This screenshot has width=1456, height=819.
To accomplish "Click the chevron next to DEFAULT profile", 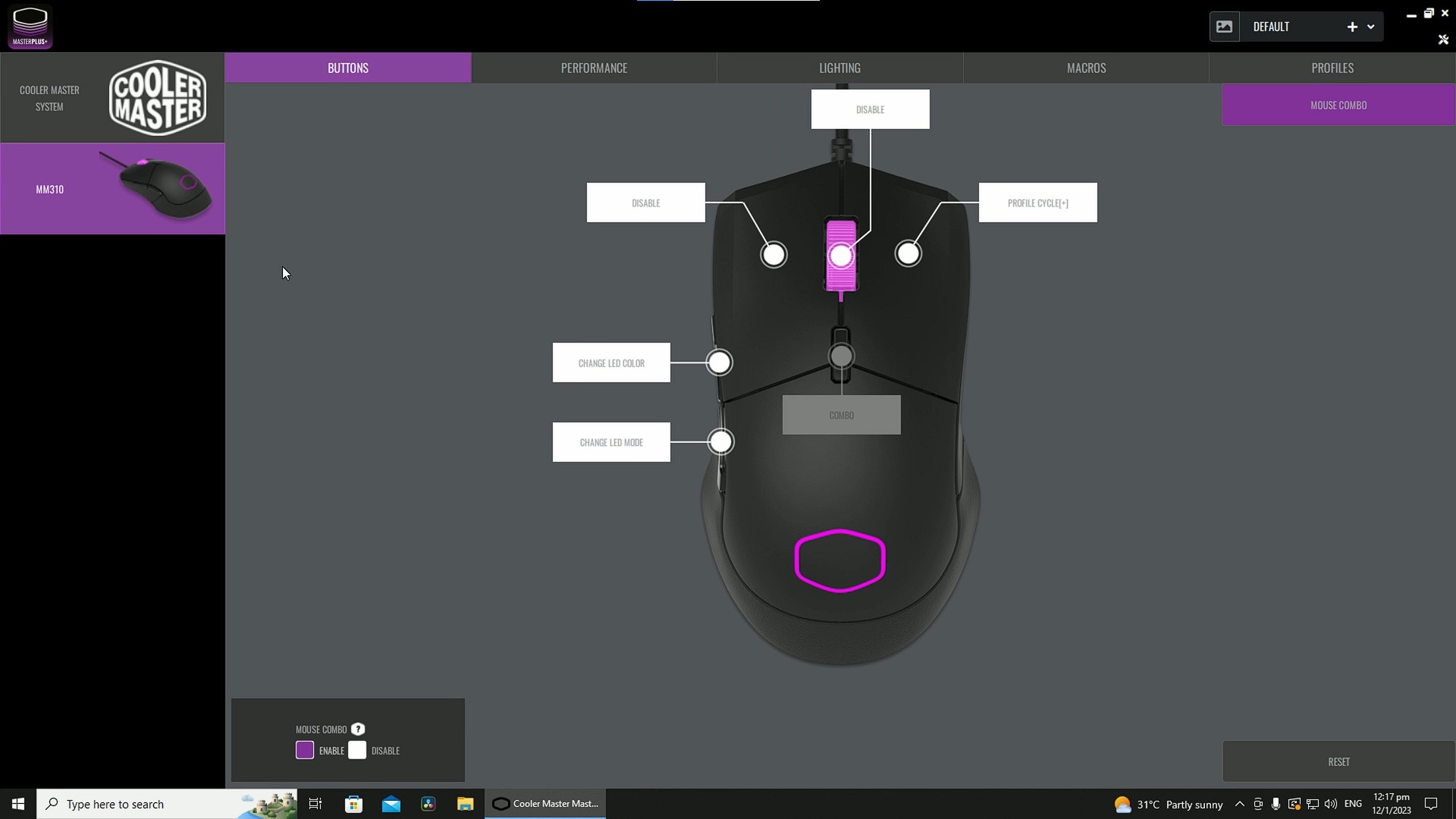I will click(1372, 27).
